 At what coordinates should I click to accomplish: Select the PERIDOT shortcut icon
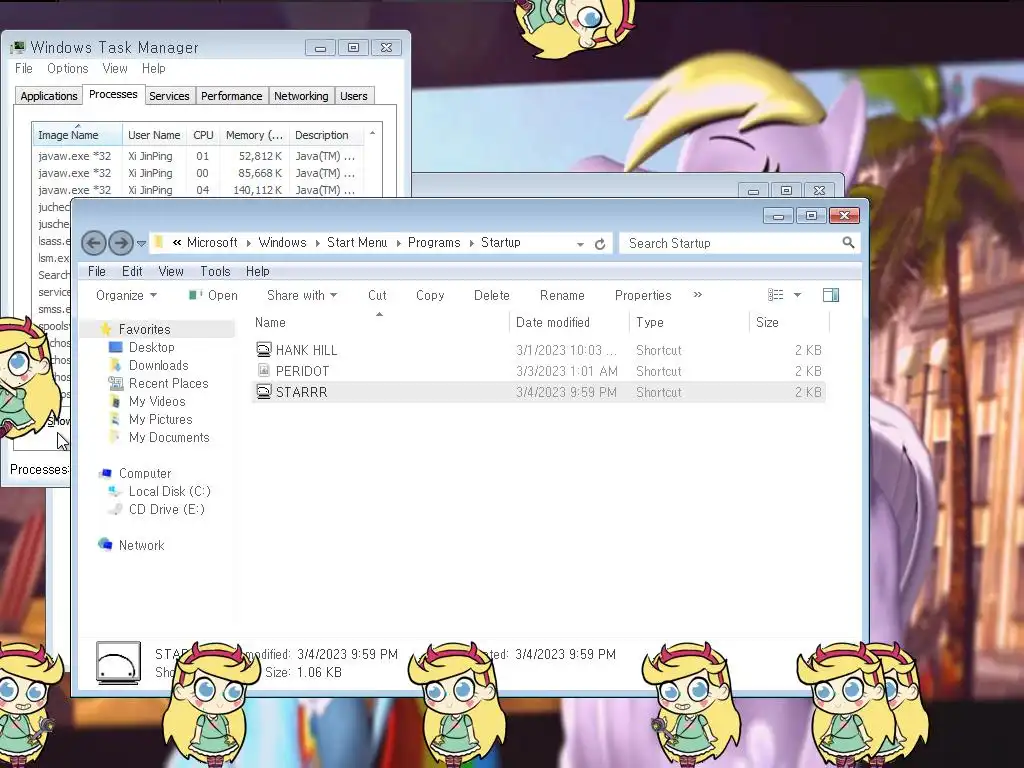click(x=263, y=370)
